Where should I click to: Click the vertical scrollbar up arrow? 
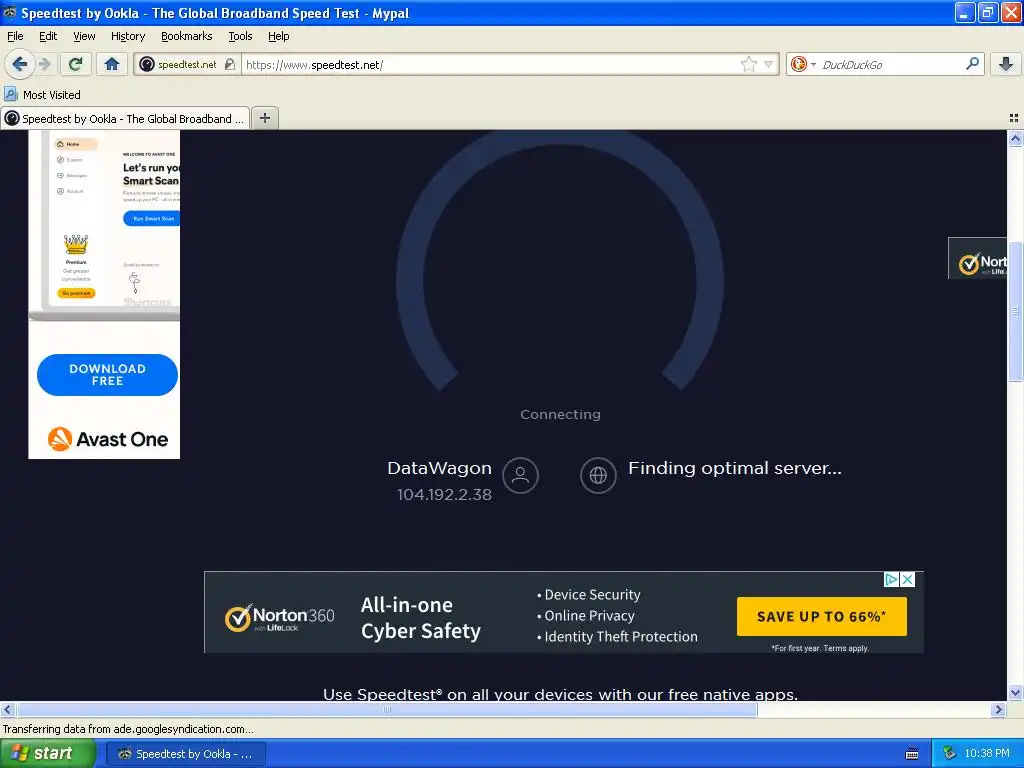click(x=1015, y=138)
